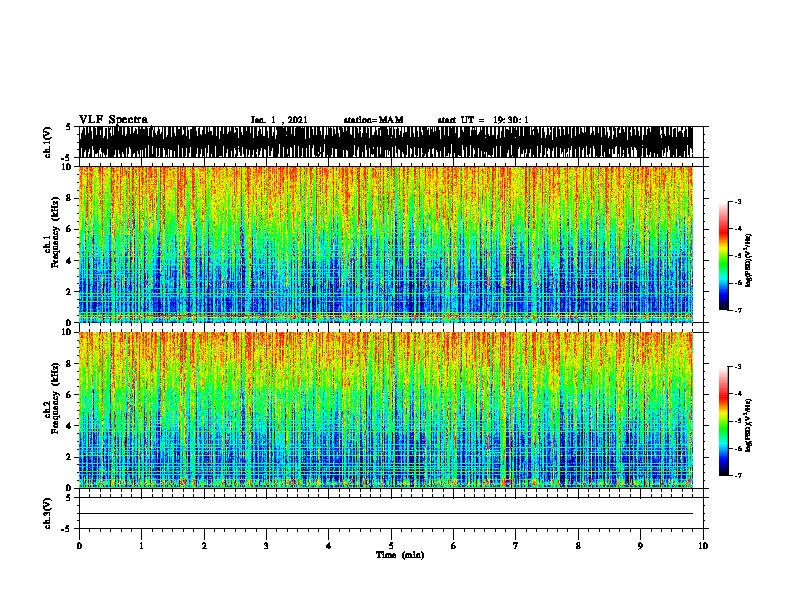Click the "station=MAM" header text
Screen dimensions: 792x612
373,120
